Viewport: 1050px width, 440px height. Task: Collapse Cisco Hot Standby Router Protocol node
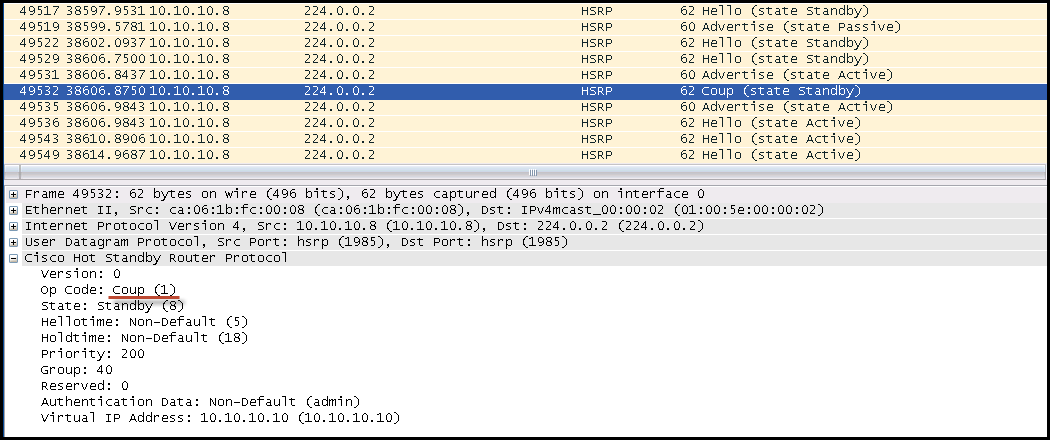(x=13, y=259)
